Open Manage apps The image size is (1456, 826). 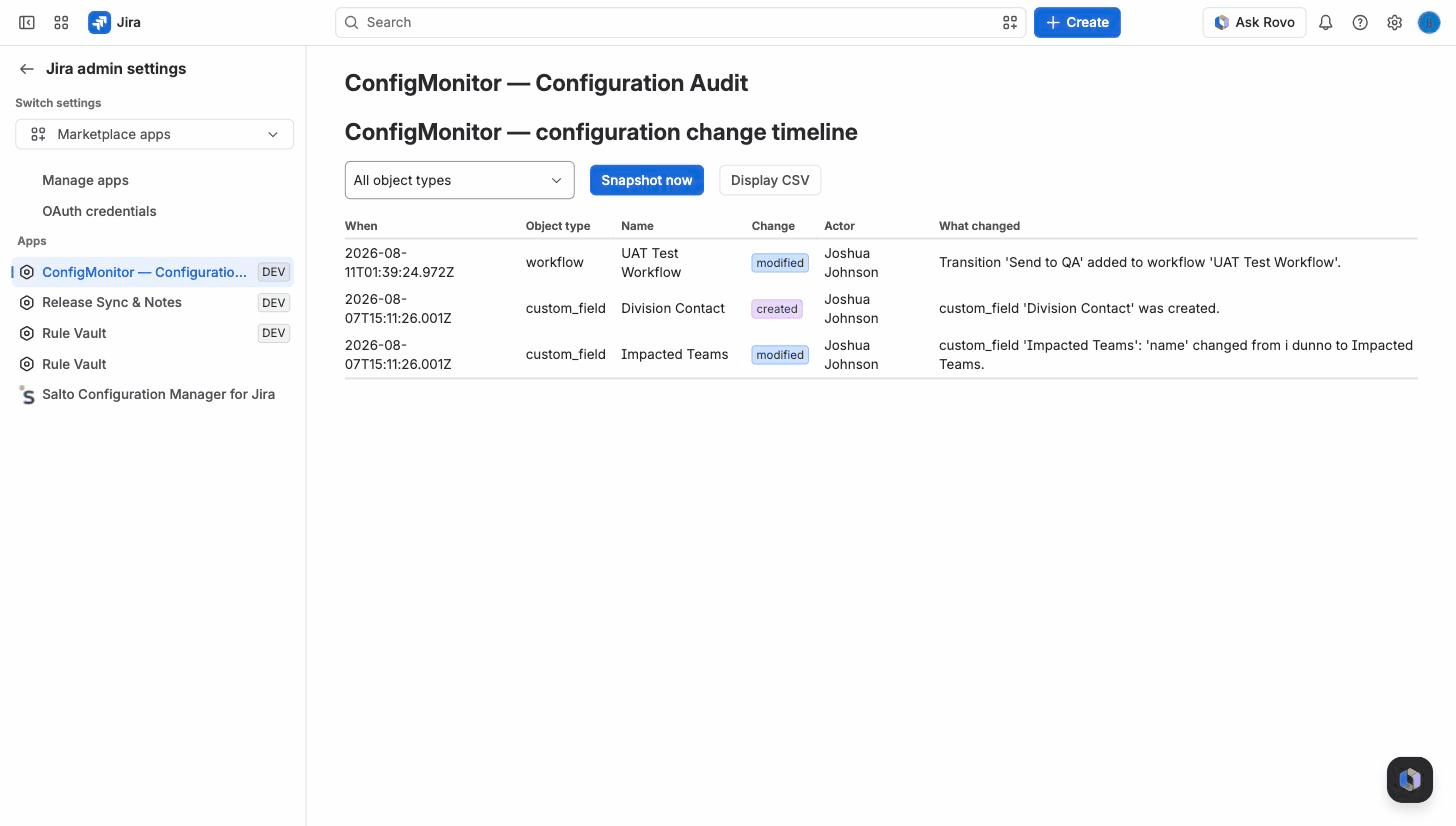pos(85,180)
